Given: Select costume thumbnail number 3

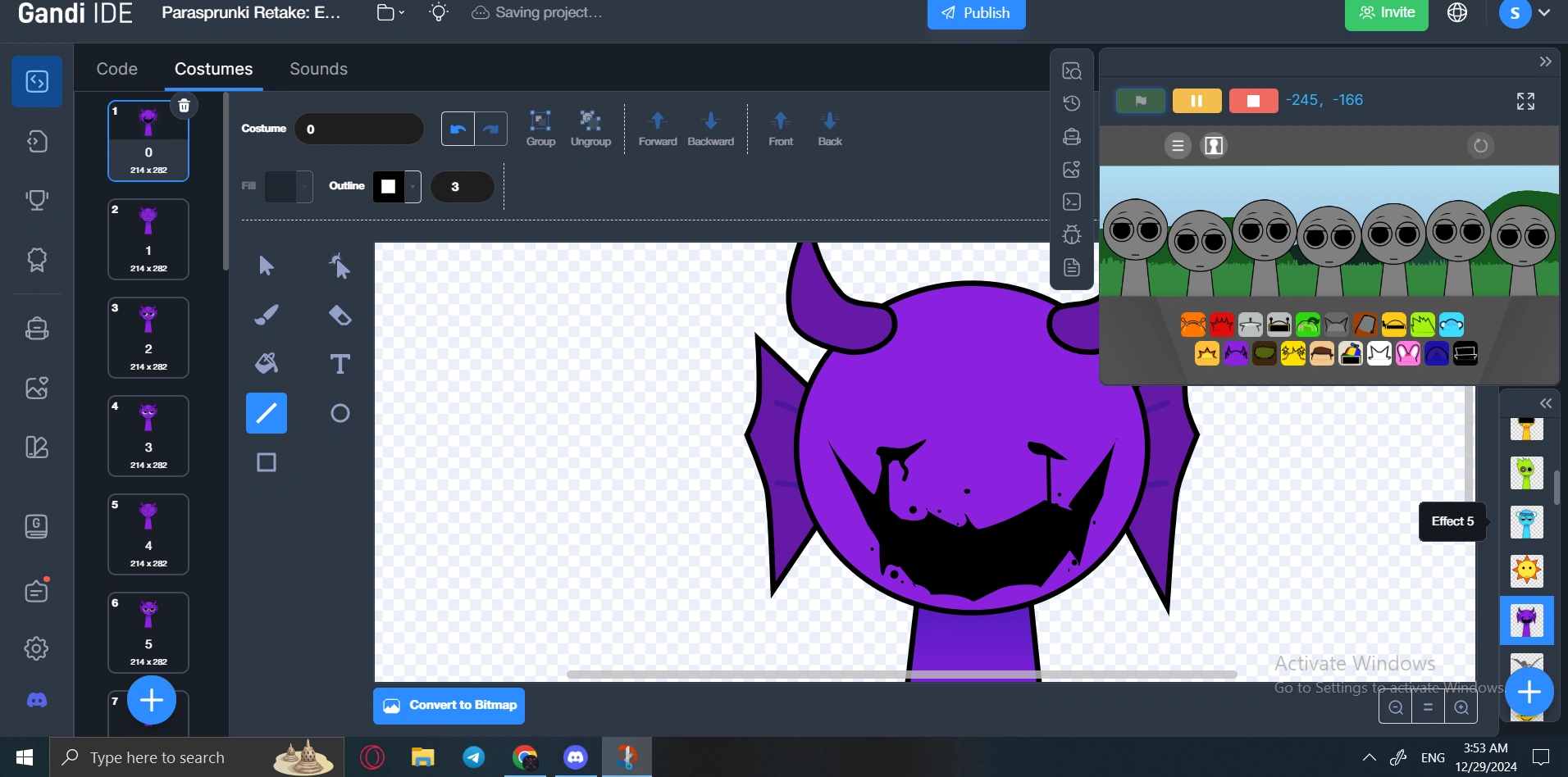Looking at the screenshot, I should pos(148,337).
